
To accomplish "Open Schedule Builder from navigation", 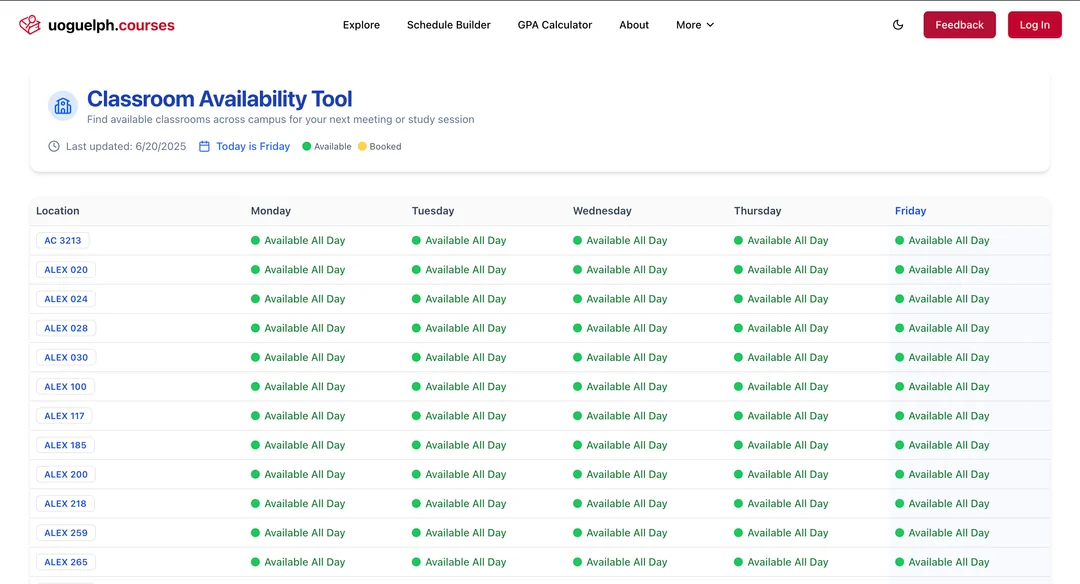I will tap(448, 25).
